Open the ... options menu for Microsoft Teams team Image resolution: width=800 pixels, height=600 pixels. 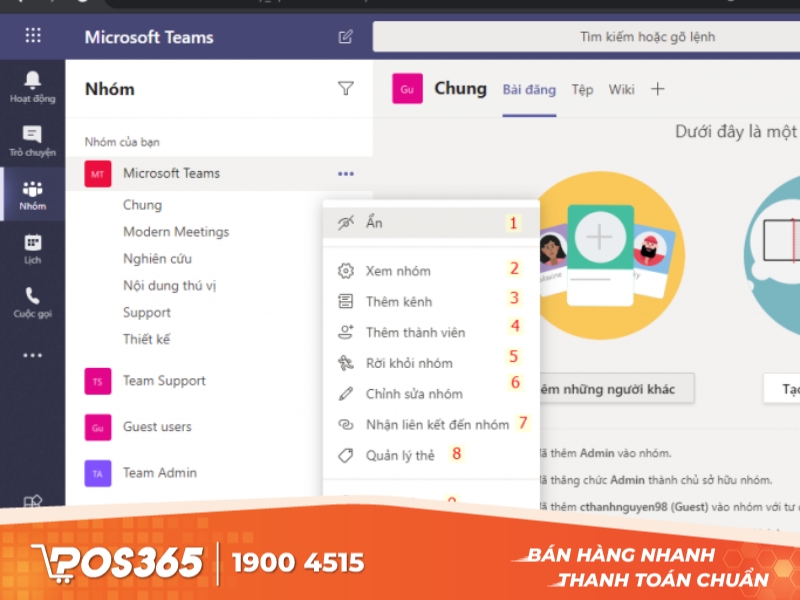pyautogui.click(x=345, y=173)
